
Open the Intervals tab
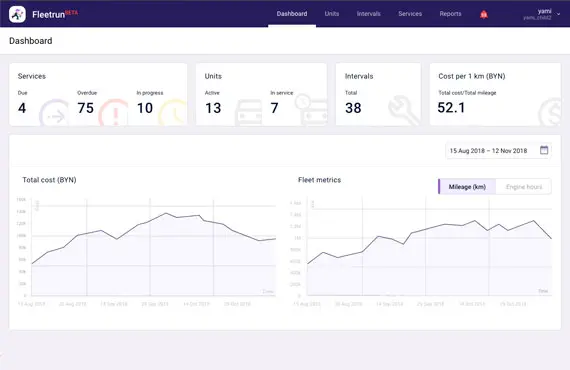coord(368,14)
